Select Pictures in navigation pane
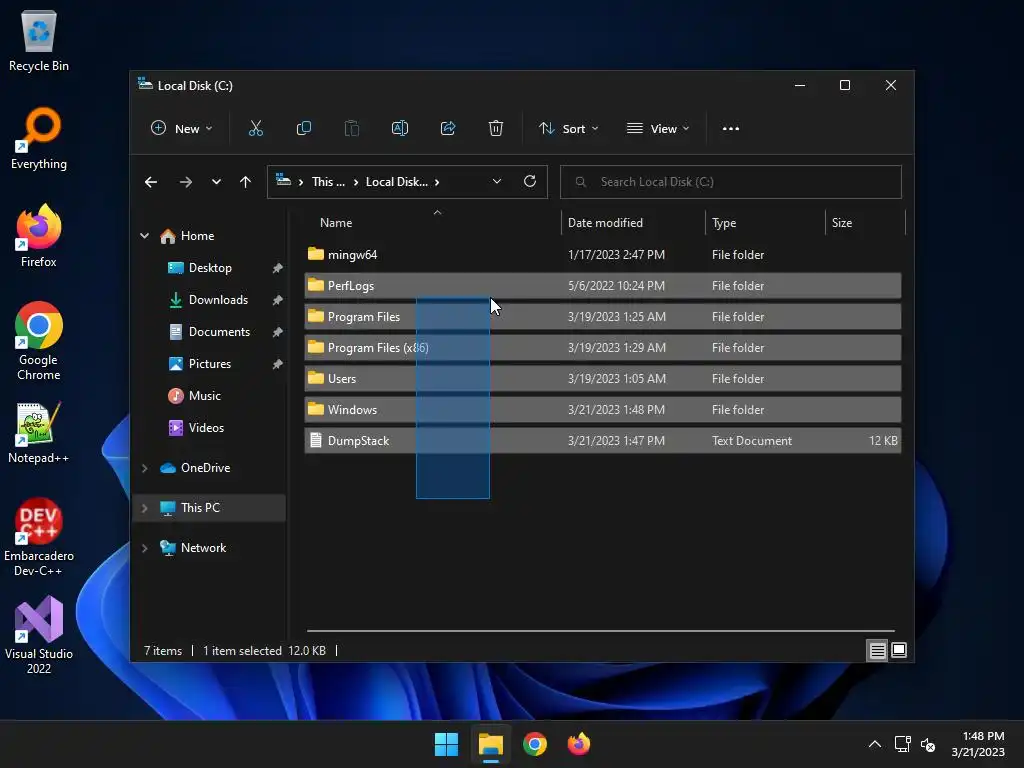Screen dimensions: 1024x768 pyautogui.click(x=210, y=364)
